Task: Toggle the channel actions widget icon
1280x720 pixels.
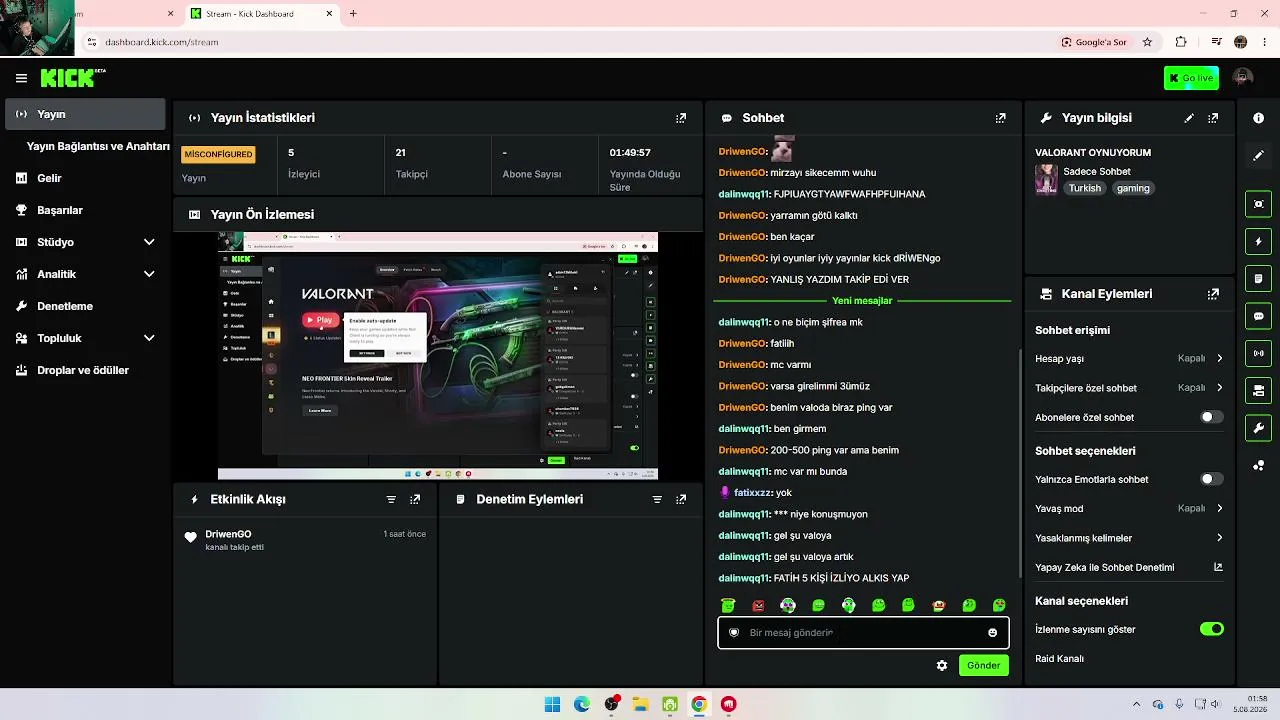Action: pyautogui.click(x=1258, y=390)
